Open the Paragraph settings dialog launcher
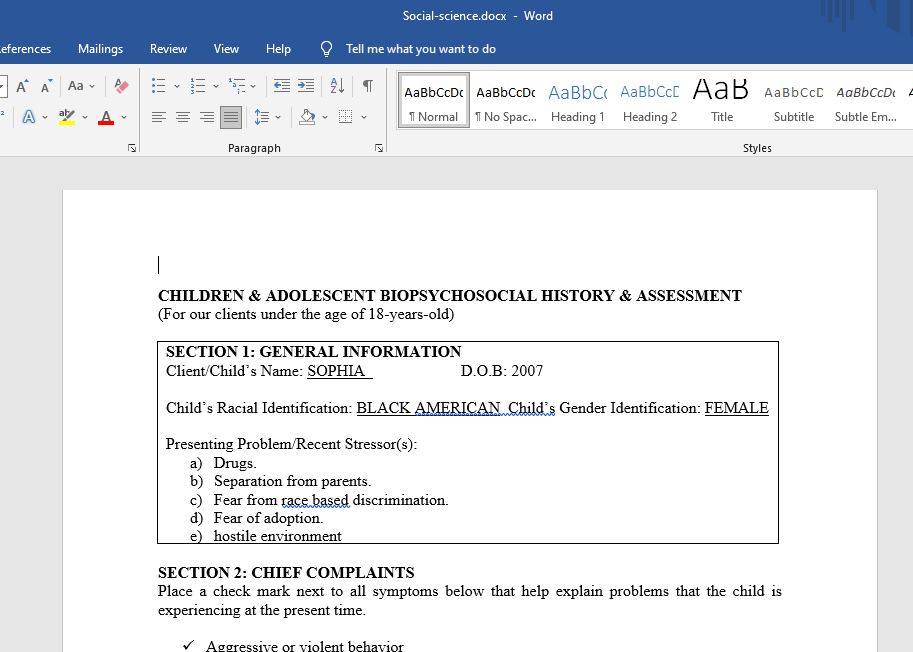 coord(379,148)
